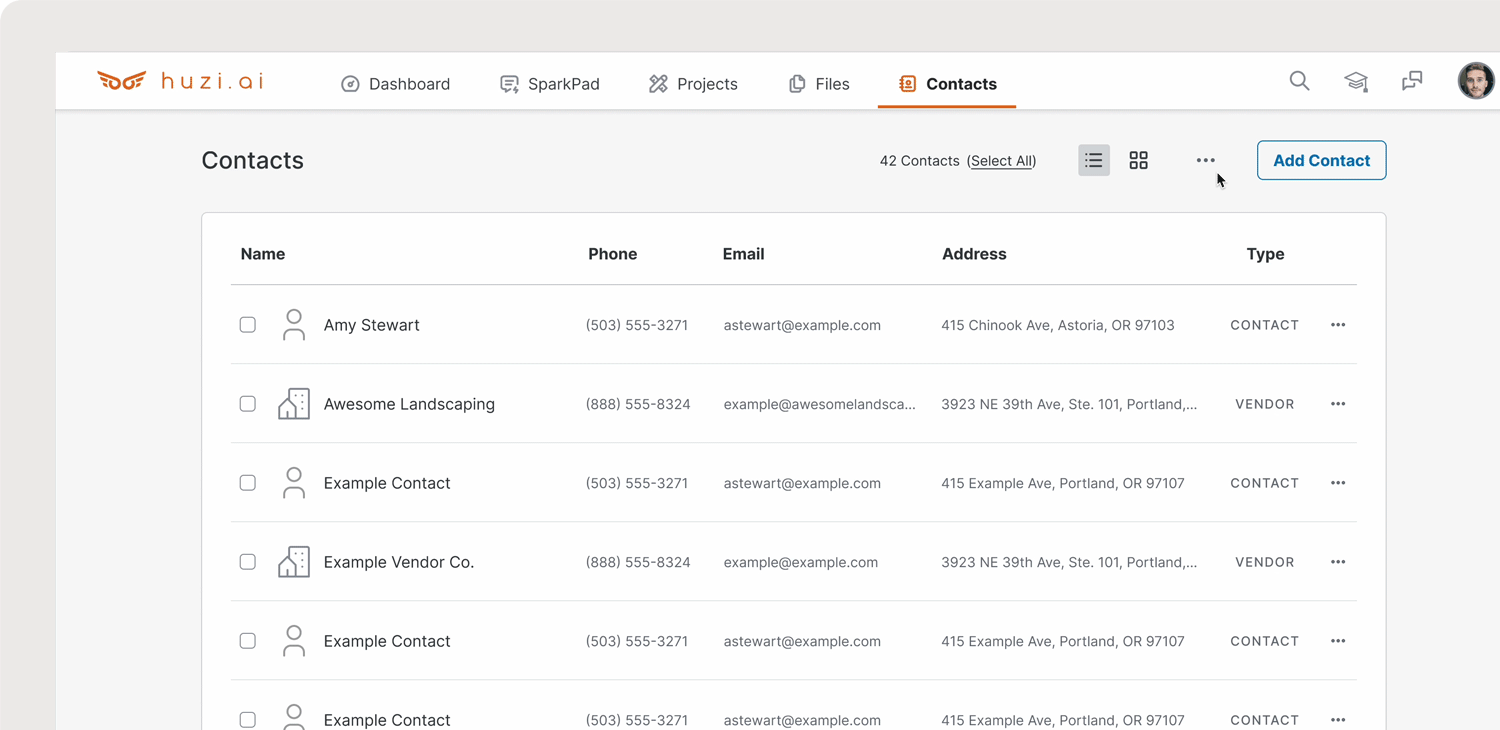Open the search icon in header
This screenshot has width=1500, height=730.
[1299, 81]
